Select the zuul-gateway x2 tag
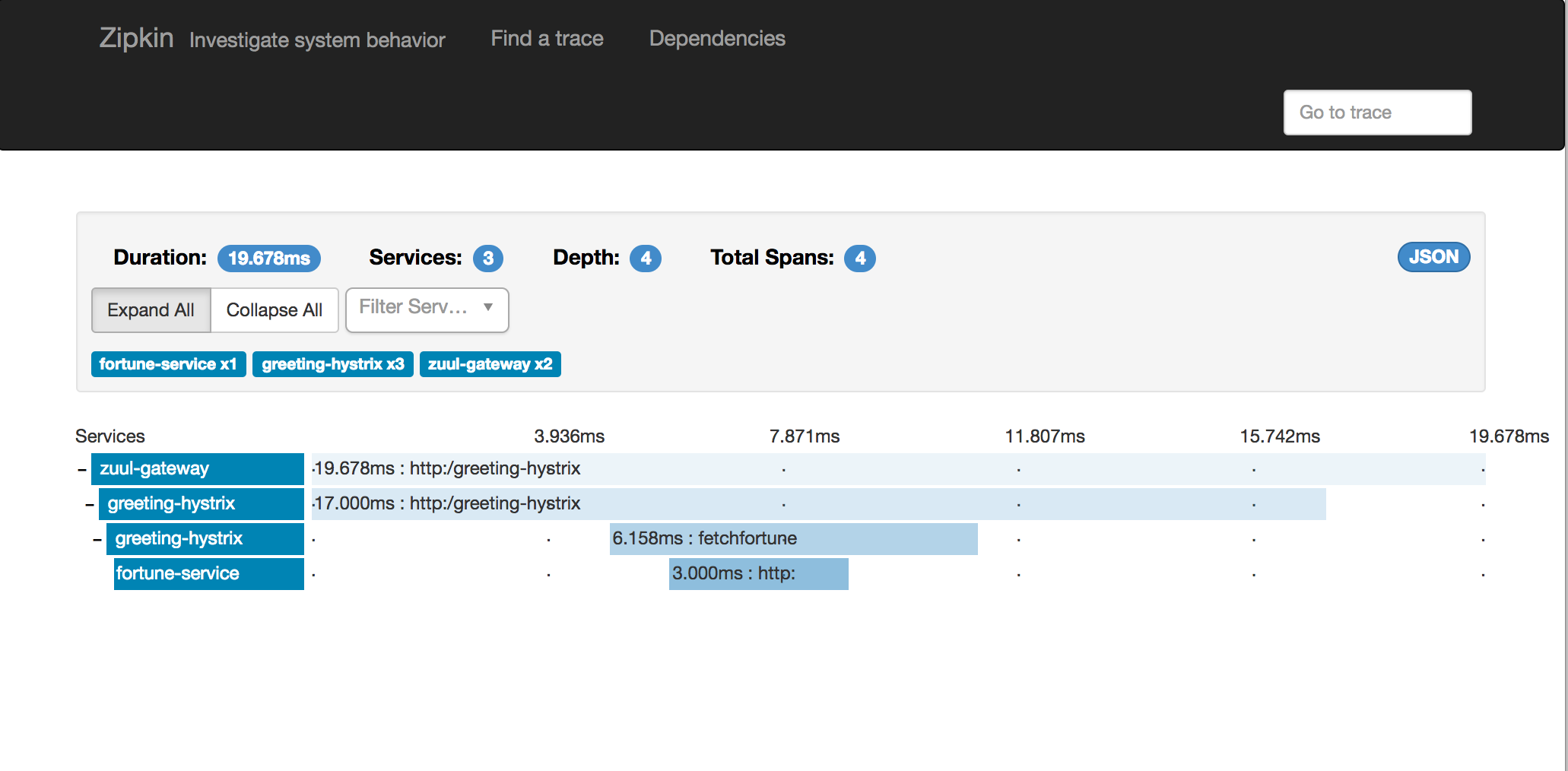This screenshot has height=771, width=1568. tap(490, 364)
